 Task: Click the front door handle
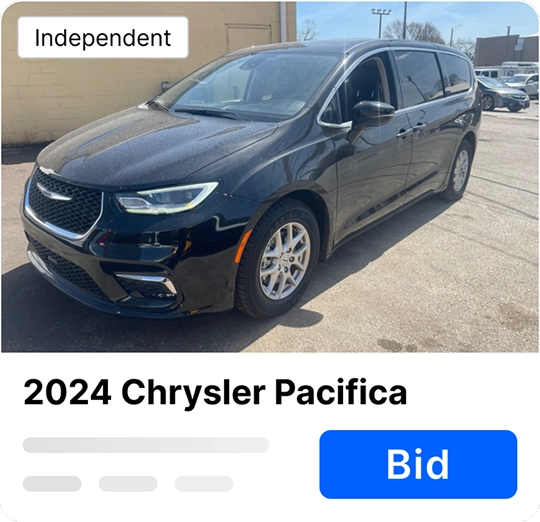coord(404,132)
